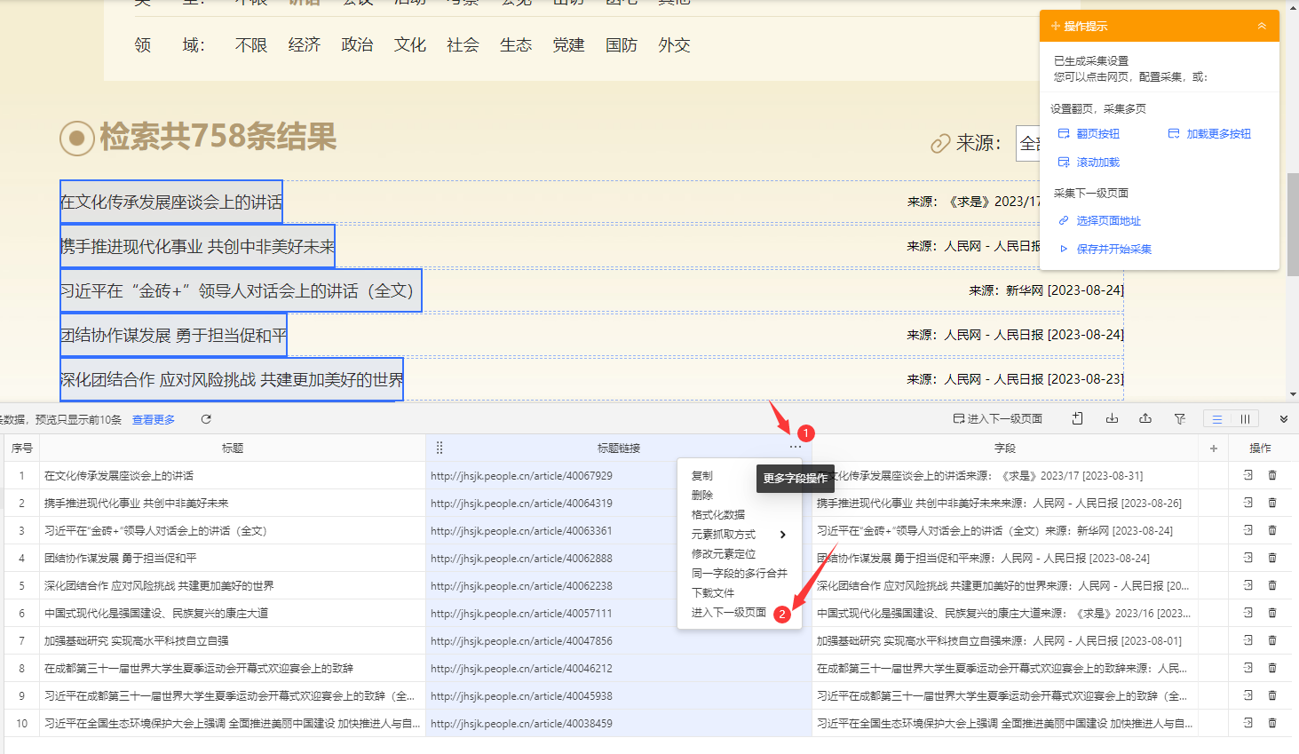Click the filter funnel icon in toolbar

click(1180, 419)
